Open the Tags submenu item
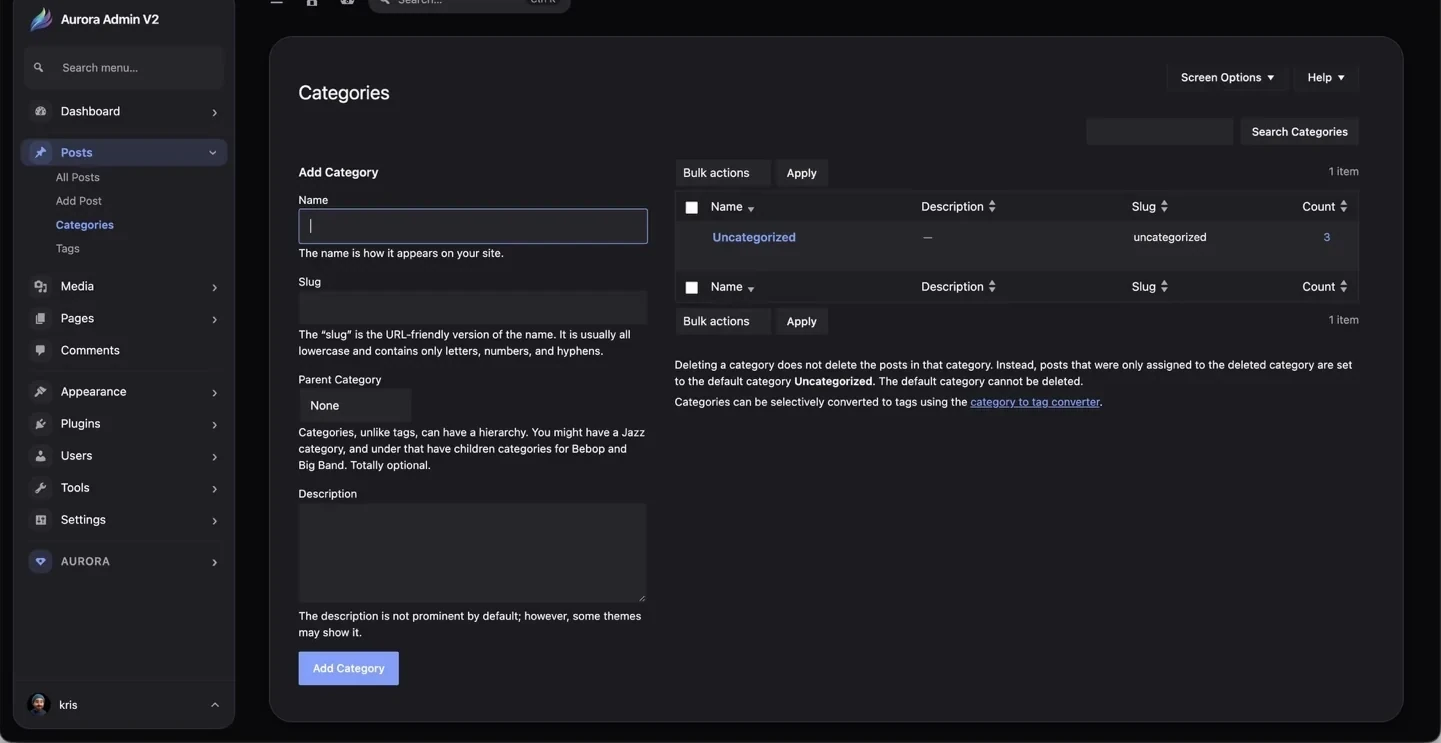Viewport: 1441px width, 743px height. point(68,248)
